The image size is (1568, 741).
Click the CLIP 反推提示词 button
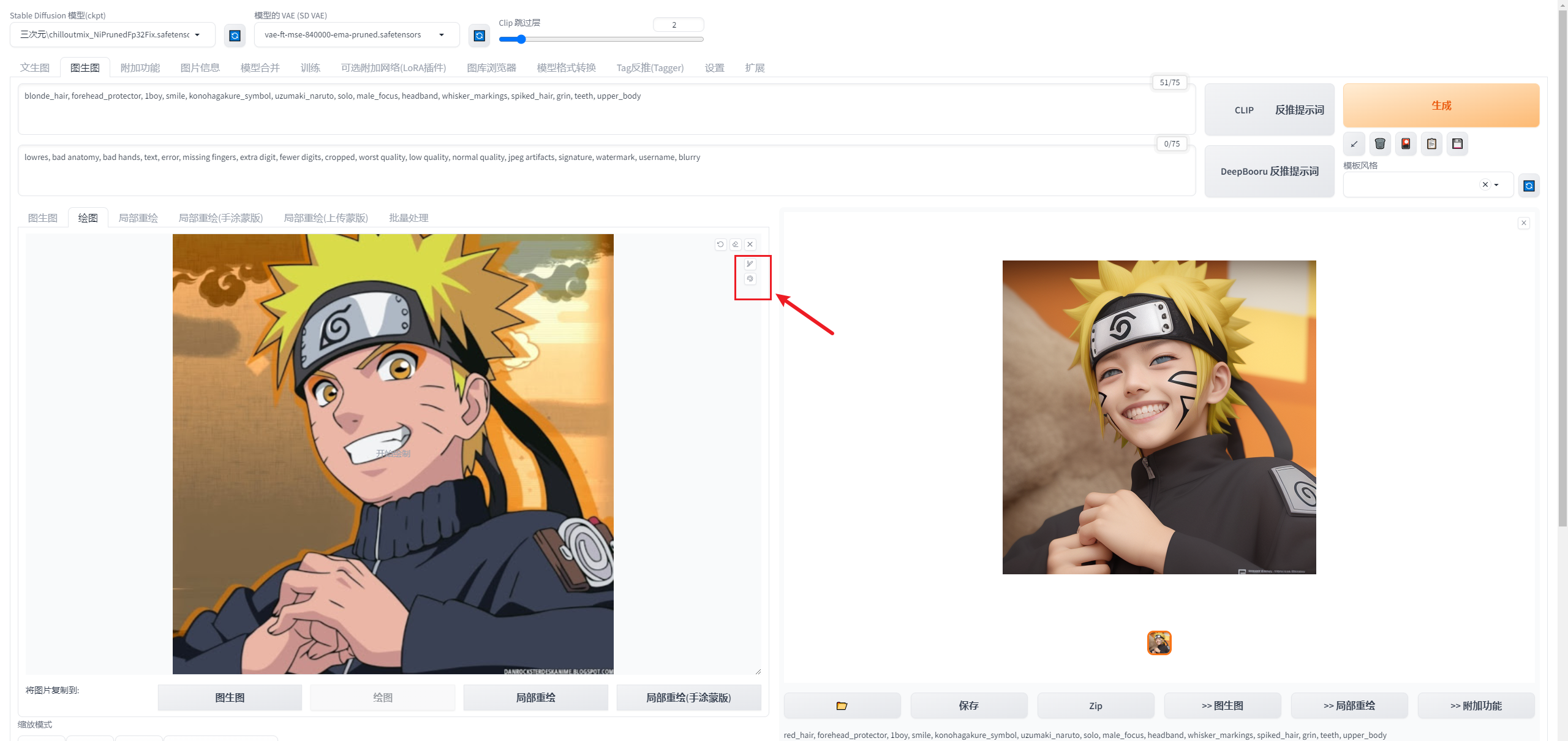(x=1270, y=110)
